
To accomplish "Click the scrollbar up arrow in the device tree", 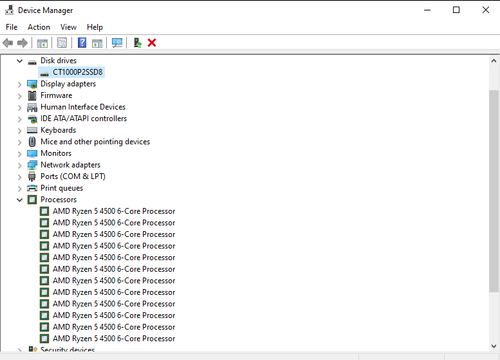I will 494,61.
